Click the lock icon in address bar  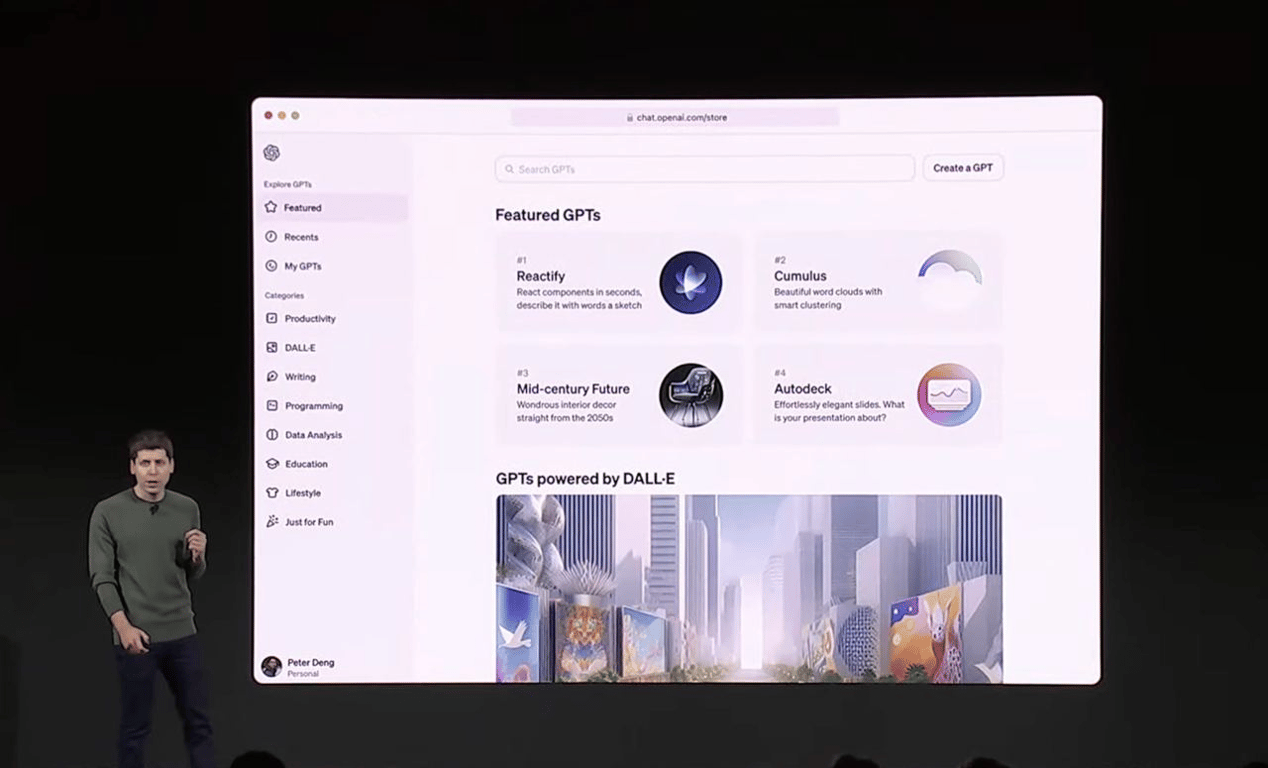(630, 117)
